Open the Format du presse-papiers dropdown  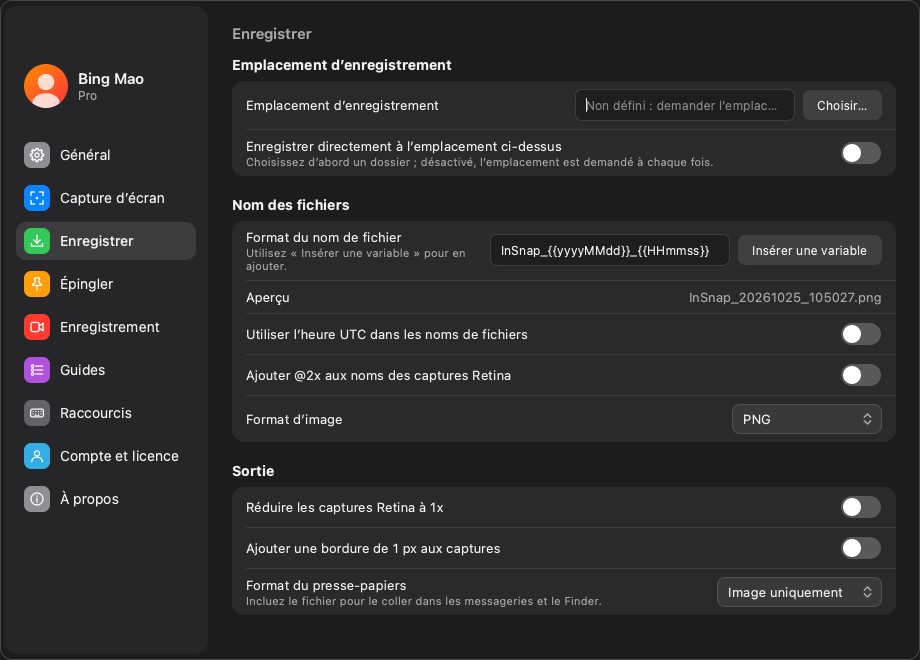(799, 593)
